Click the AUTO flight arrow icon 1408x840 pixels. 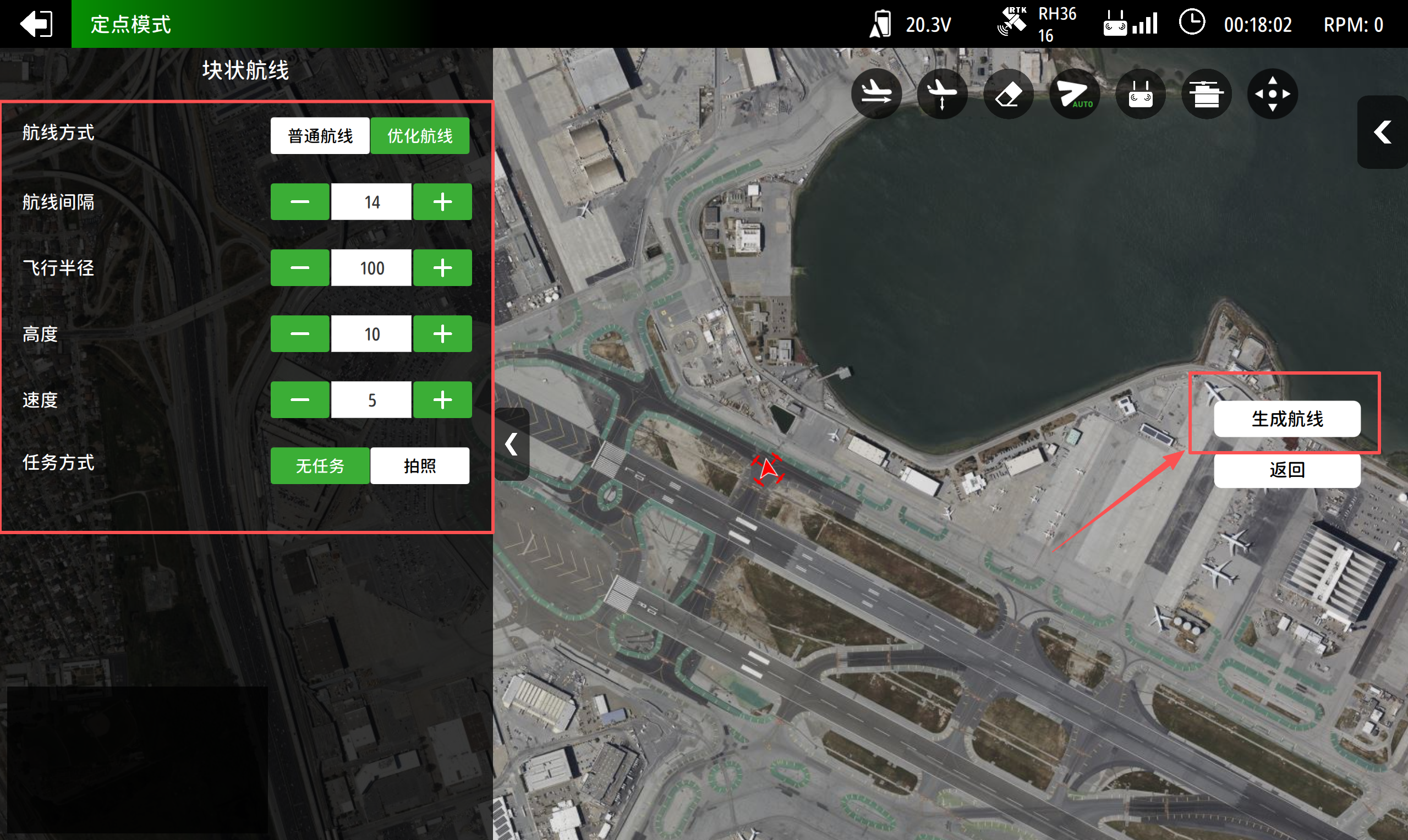[x=1074, y=94]
